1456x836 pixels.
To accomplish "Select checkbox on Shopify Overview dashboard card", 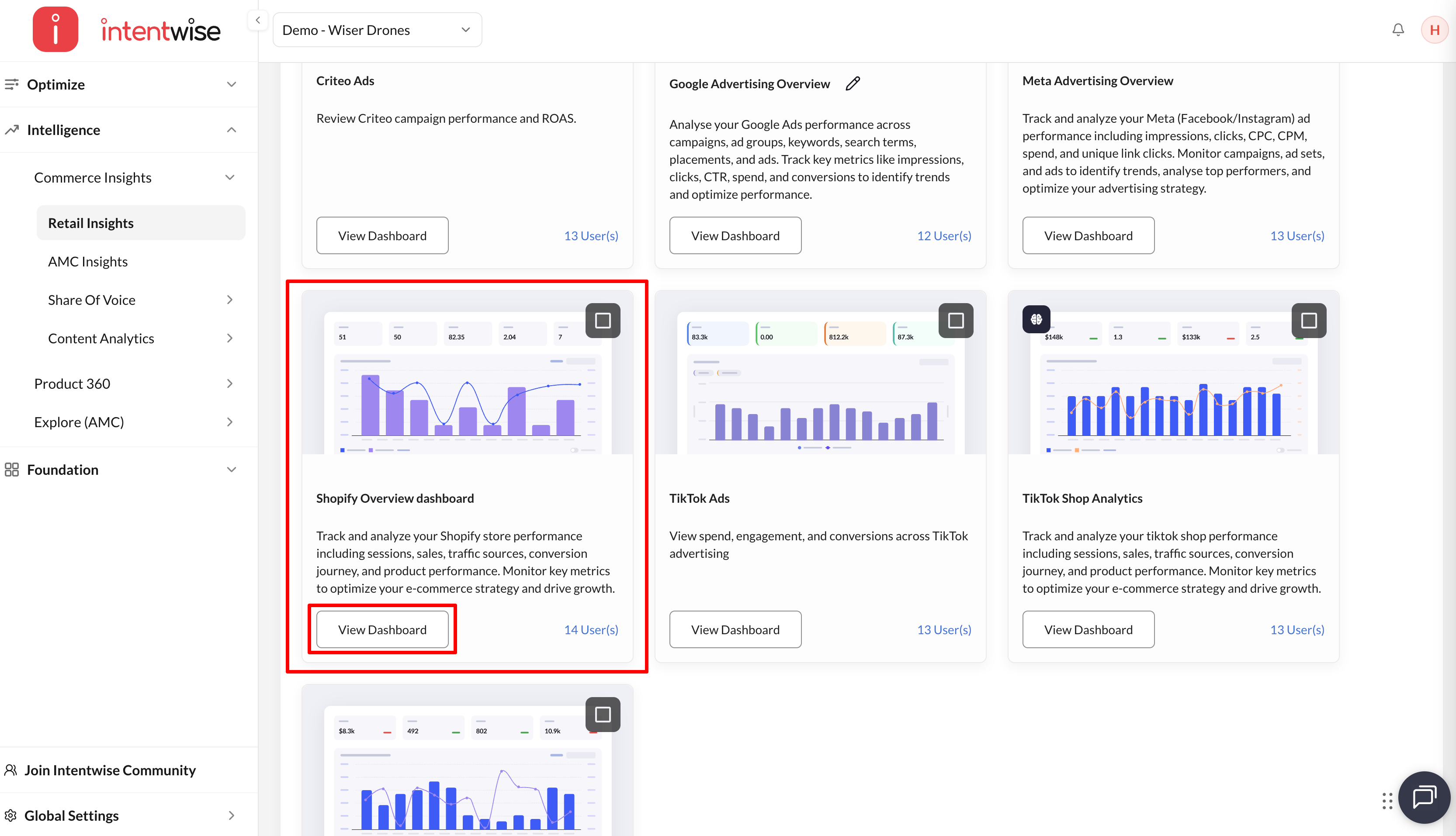I will [x=603, y=321].
